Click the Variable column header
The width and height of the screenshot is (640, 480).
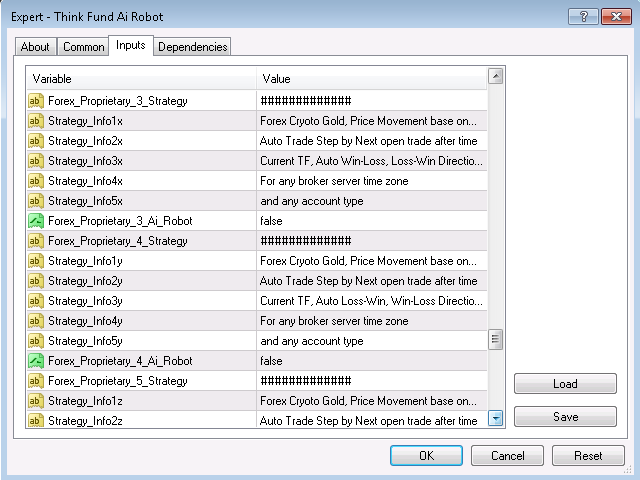pos(141,79)
